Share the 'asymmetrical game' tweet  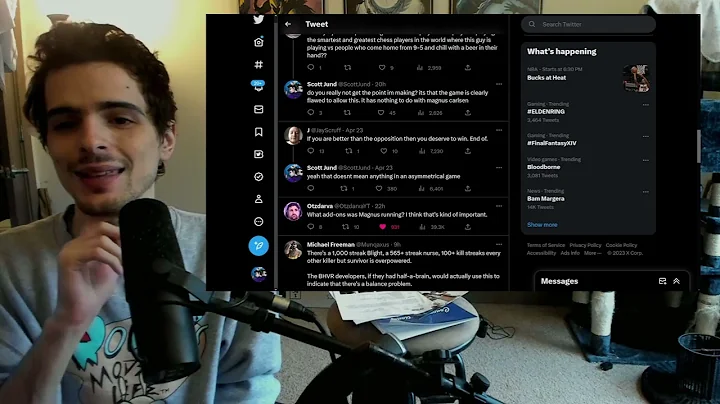[467, 188]
